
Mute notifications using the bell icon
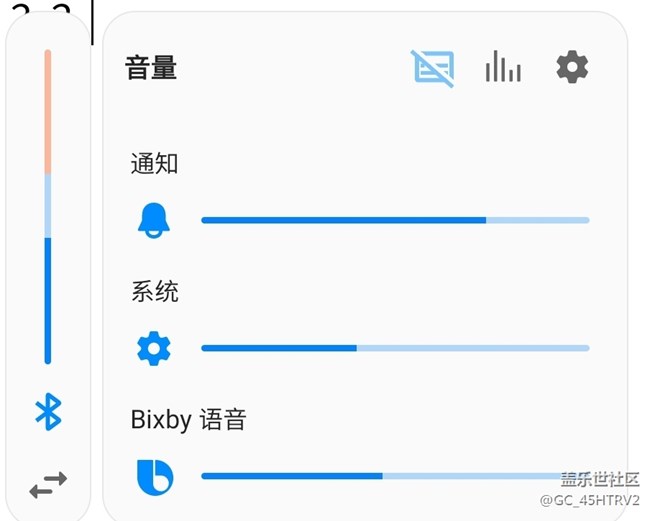[154, 220]
